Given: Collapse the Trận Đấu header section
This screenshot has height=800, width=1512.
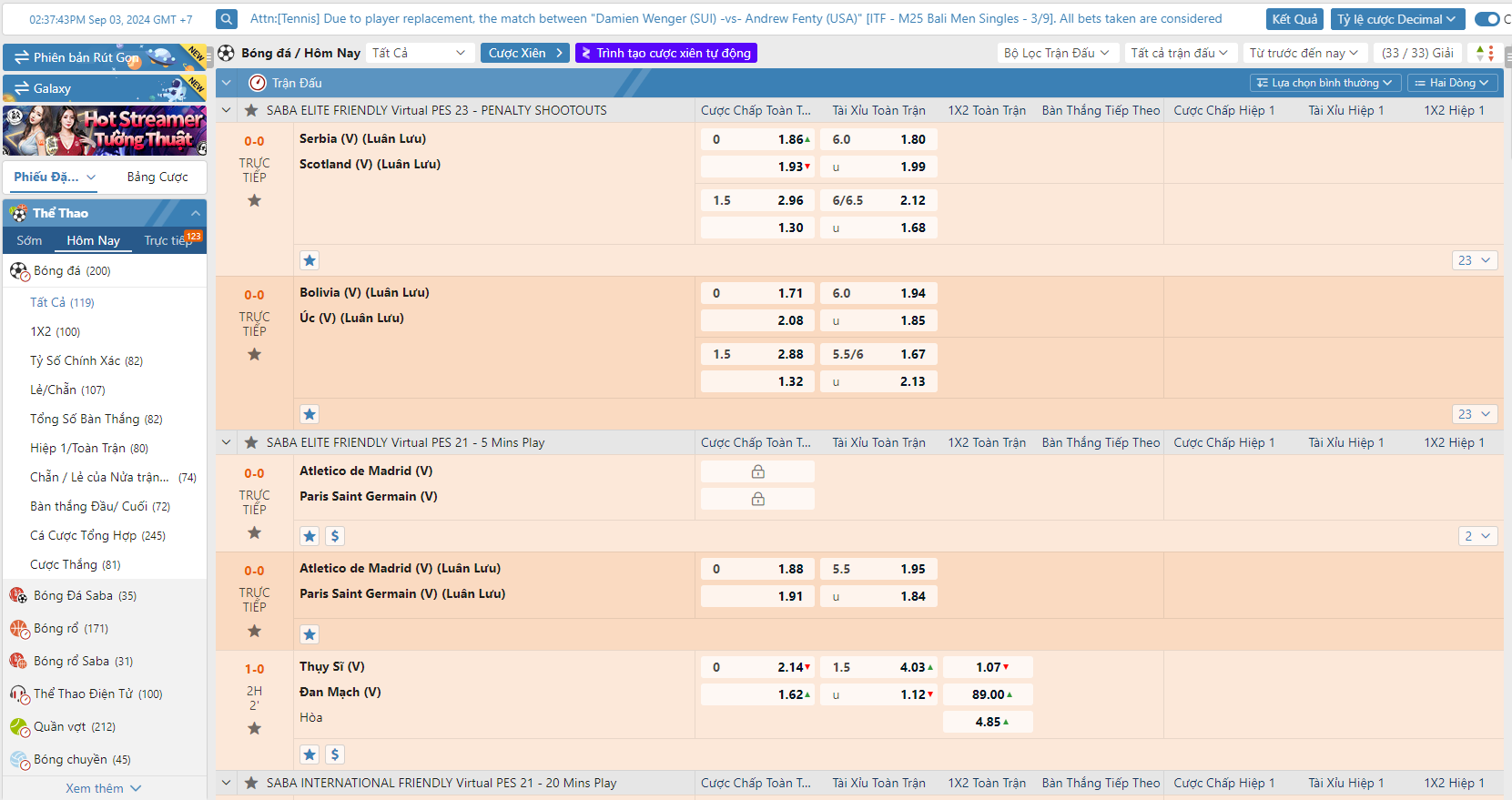Looking at the screenshot, I should click(227, 83).
